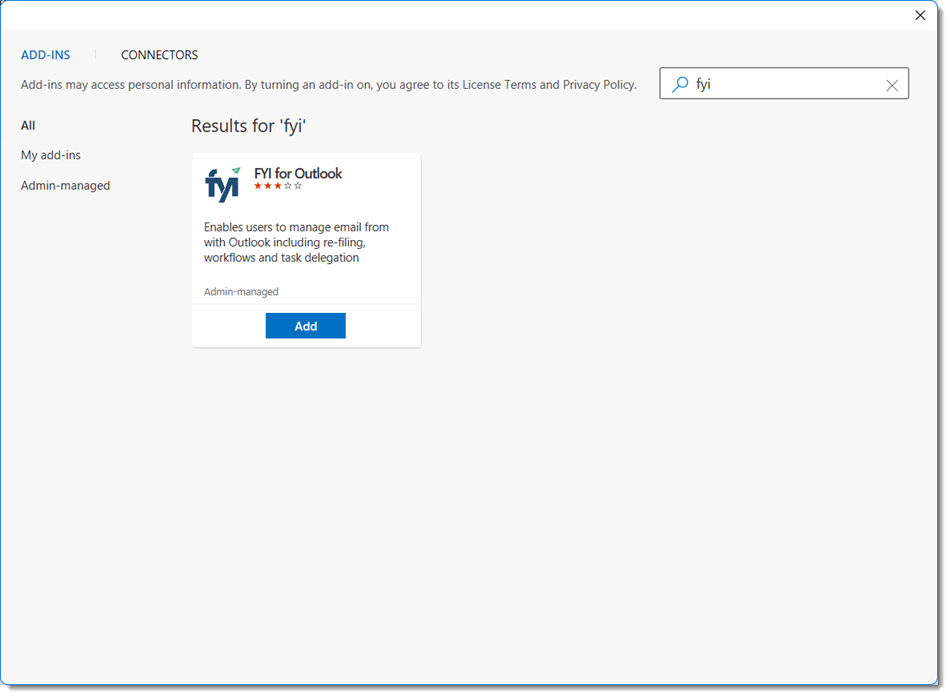Click the search magnifier icon

point(680,84)
